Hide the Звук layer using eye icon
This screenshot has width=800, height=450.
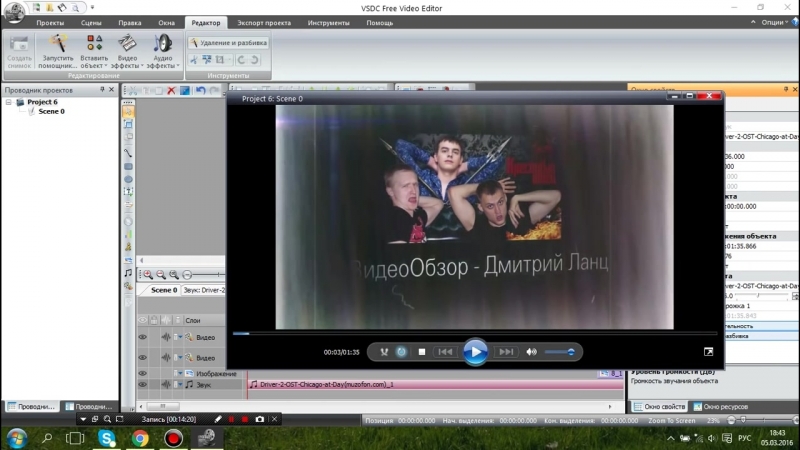[x=142, y=384]
